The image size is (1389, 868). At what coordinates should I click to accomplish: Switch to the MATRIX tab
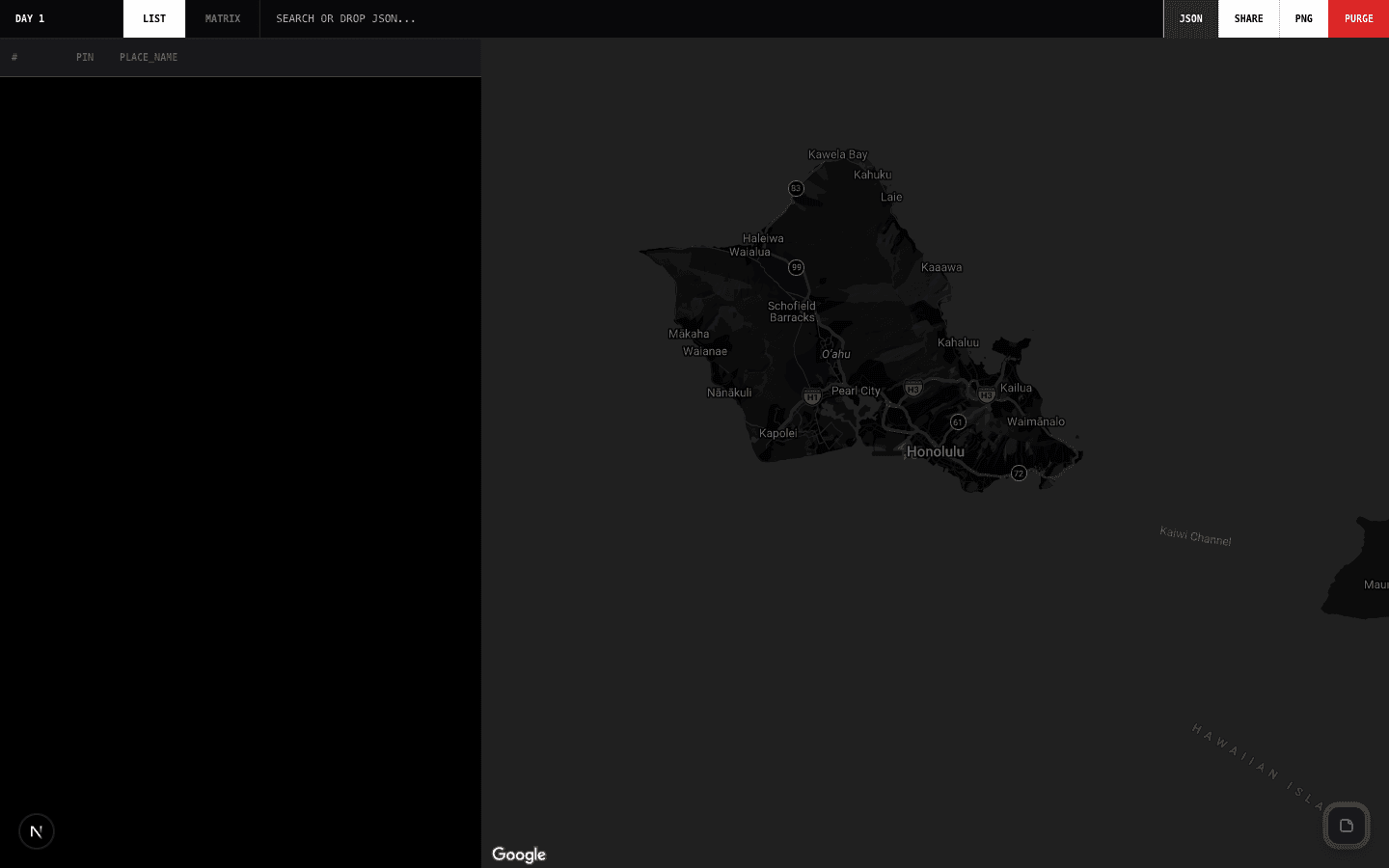point(222,18)
